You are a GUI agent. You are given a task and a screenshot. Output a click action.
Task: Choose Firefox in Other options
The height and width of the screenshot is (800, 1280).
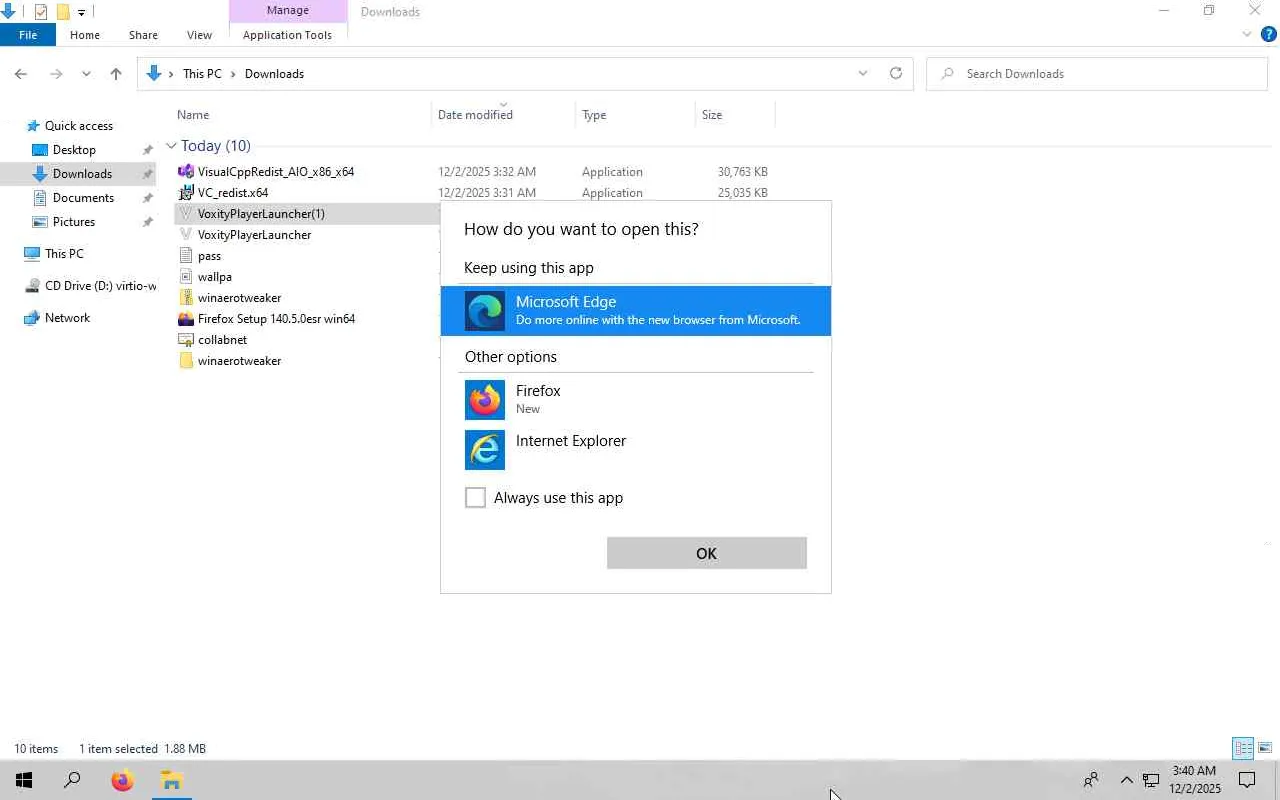[x=636, y=400]
